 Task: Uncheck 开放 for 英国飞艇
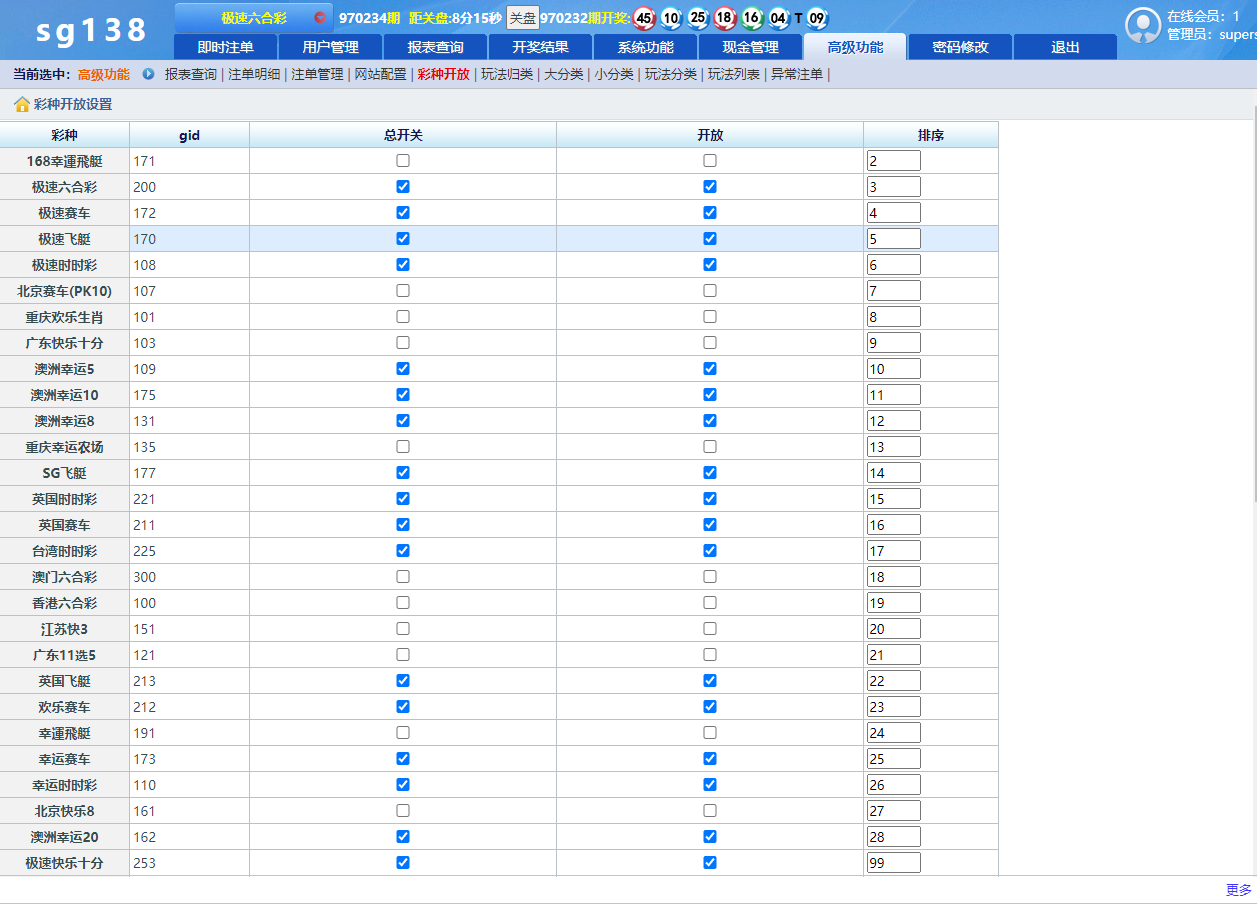click(710, 680)
